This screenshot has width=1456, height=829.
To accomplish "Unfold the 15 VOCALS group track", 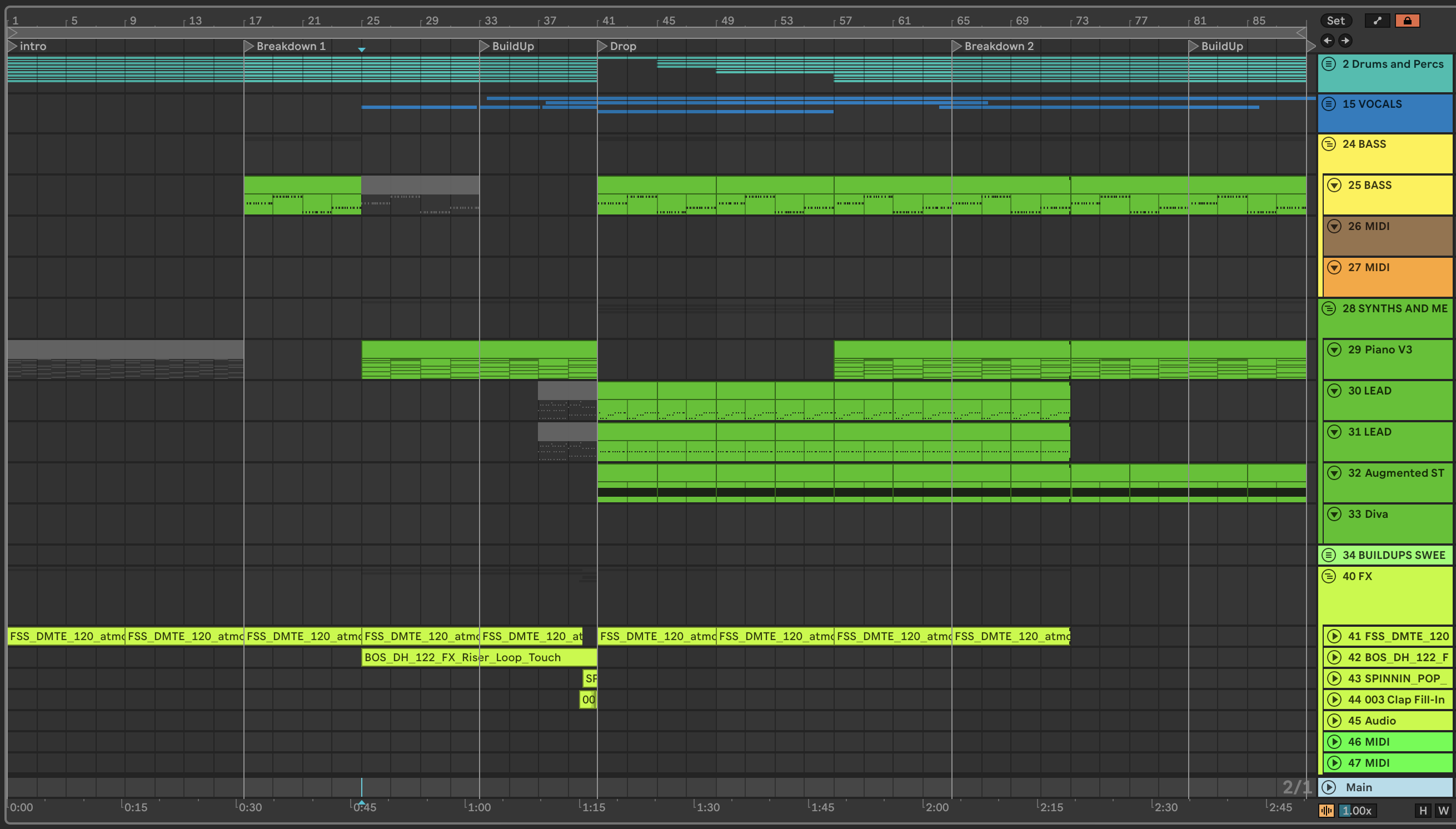I will pyautogui.click(x=1328, y=104).
